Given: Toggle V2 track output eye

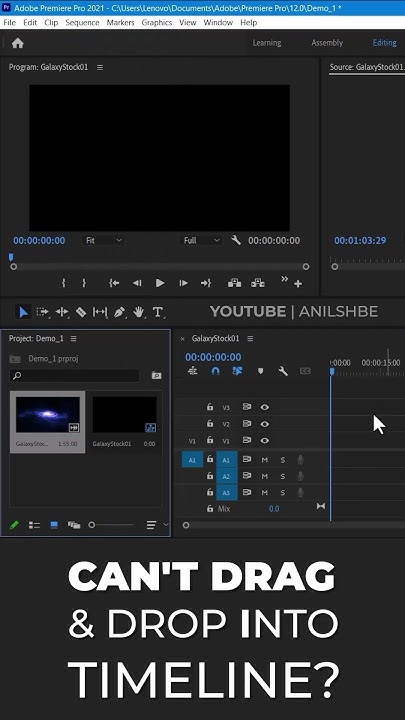Looking at the screenshot, I should point(264,424).
